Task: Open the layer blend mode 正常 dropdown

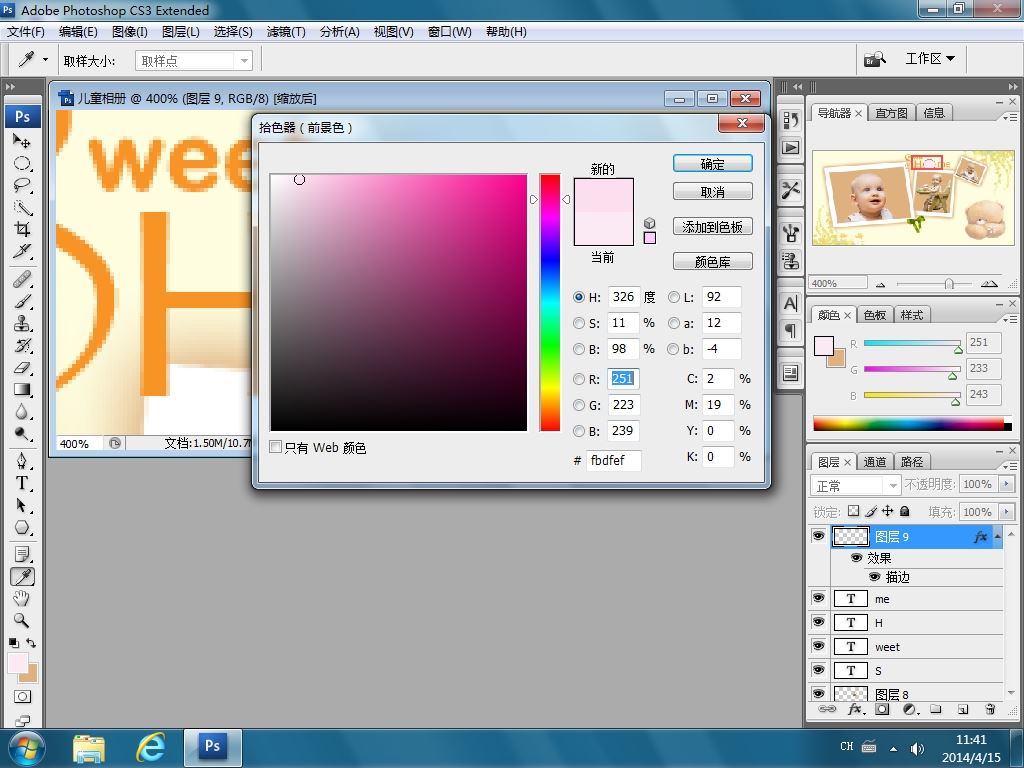Action: (x=856, y=485)
